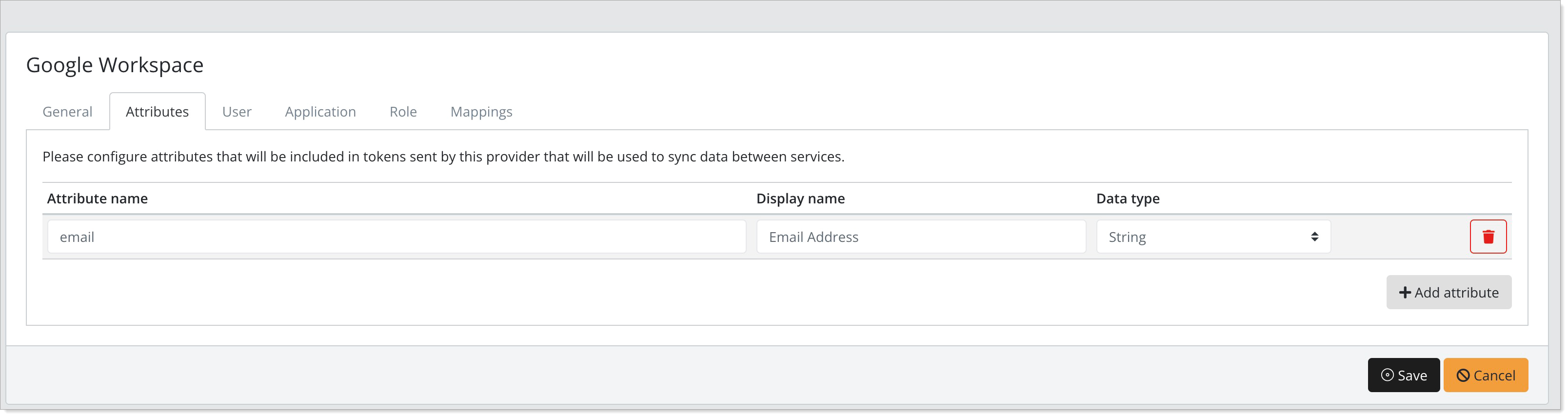The image size is (1568, 417).
Task: Go to the Application tab
Action: point(320,111)
